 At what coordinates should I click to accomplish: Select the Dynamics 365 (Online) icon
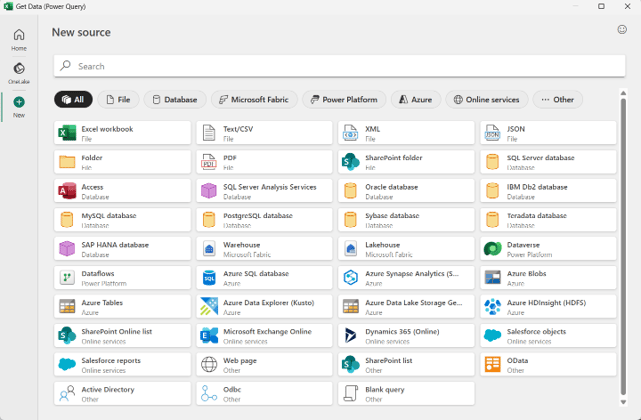[x=351, y=336]
